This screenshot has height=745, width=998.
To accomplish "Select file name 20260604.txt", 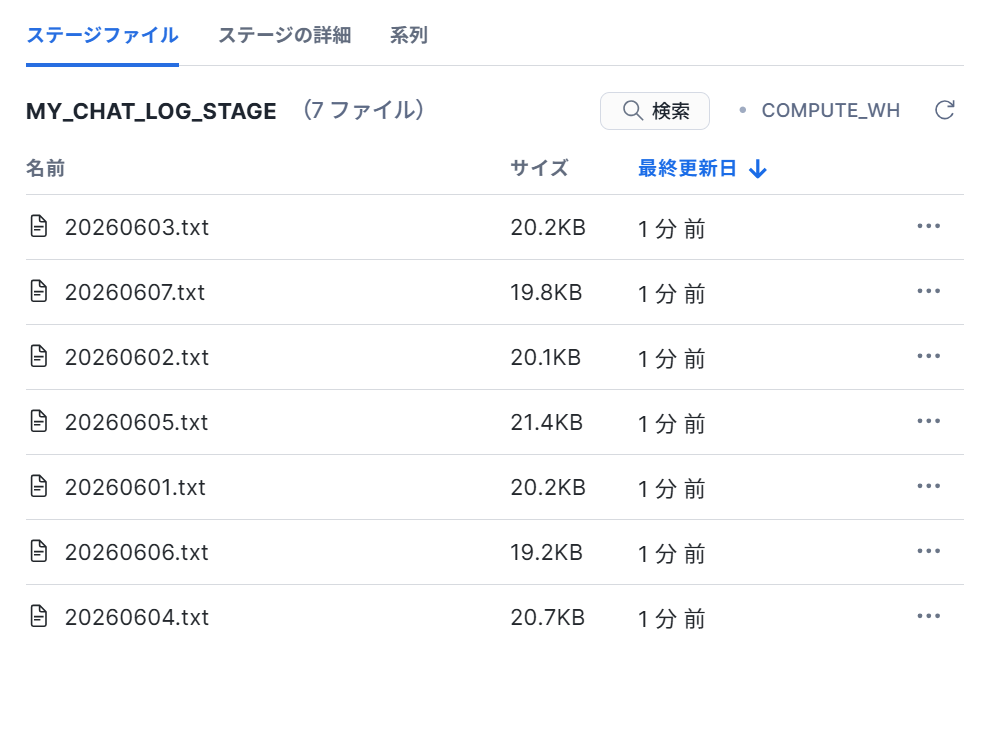I will [x=137, y=617].
